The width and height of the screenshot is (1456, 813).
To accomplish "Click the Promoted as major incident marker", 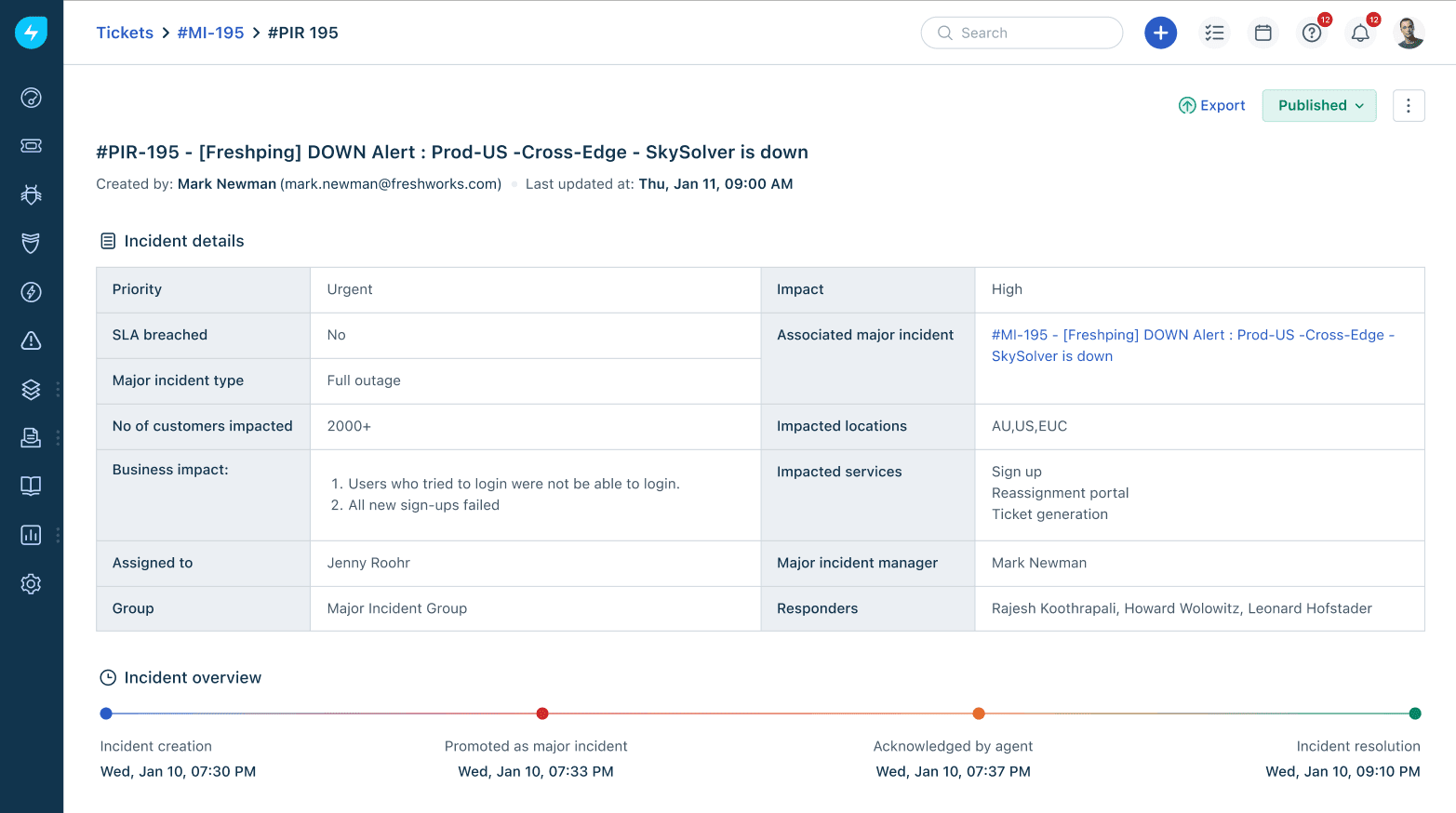I will point(542,713).
